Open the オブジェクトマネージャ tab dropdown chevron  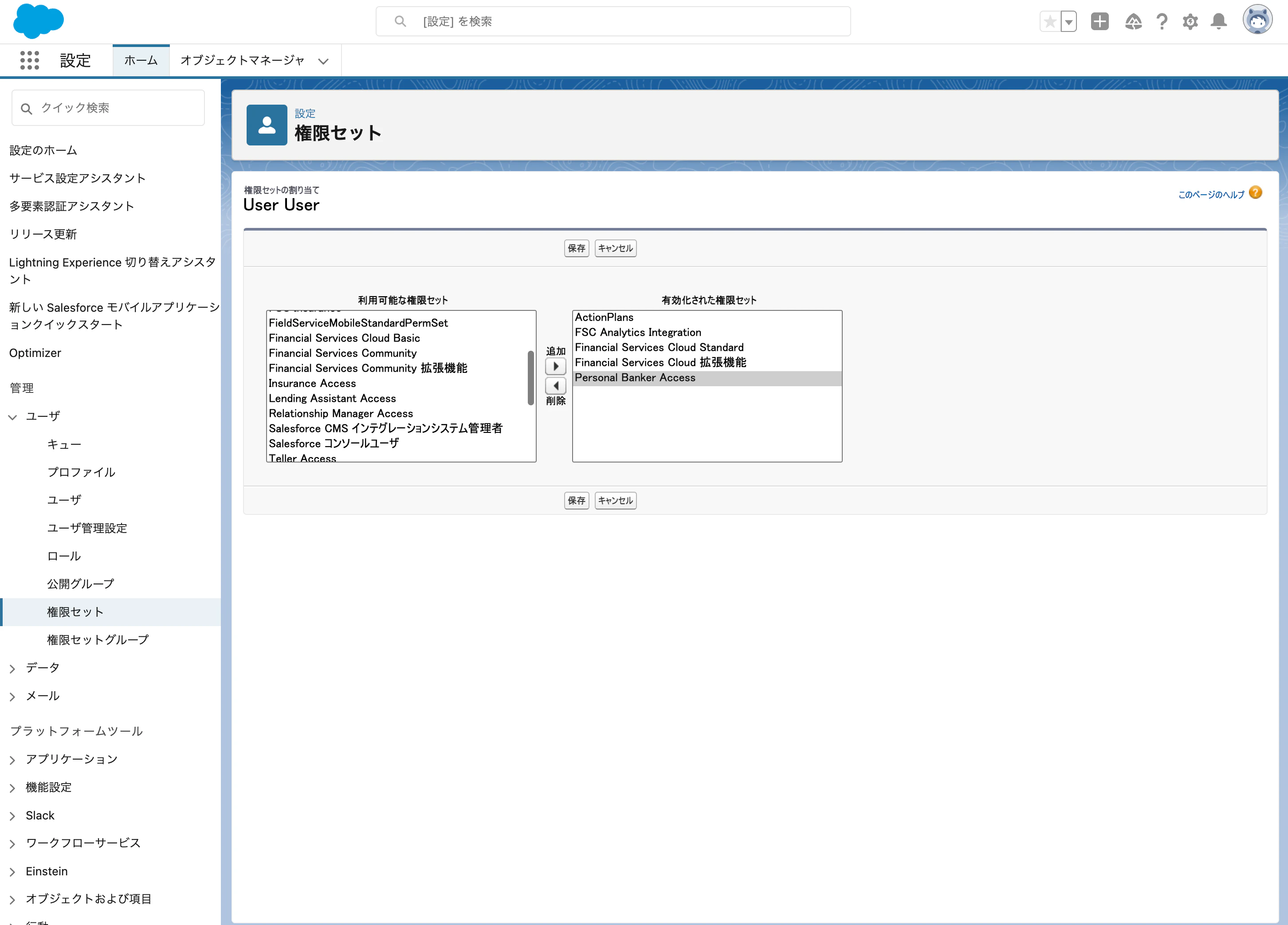tap(323, 61)
